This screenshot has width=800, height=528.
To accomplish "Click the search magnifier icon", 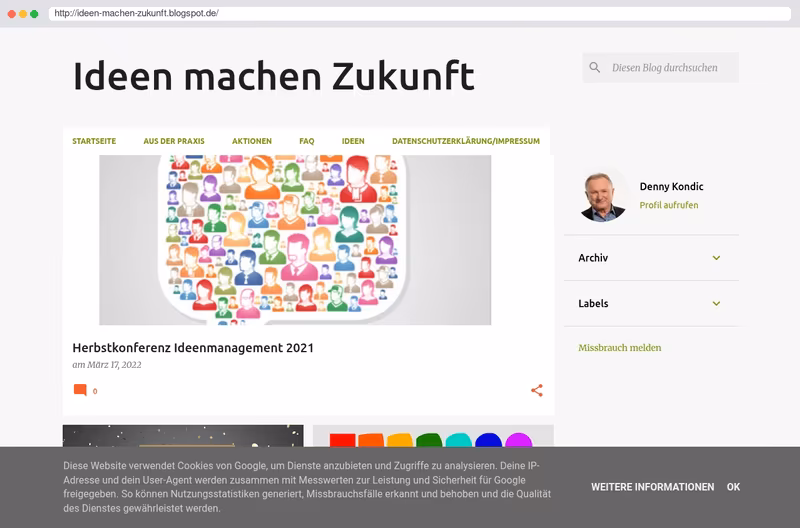I will [x=594, y=67].
